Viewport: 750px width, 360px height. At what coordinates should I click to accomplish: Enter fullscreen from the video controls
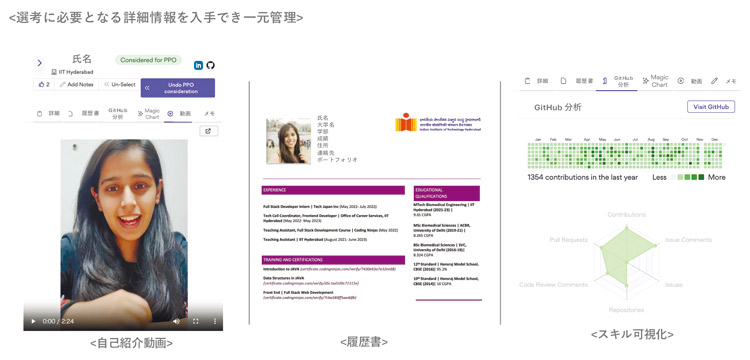tap(196, 321)
